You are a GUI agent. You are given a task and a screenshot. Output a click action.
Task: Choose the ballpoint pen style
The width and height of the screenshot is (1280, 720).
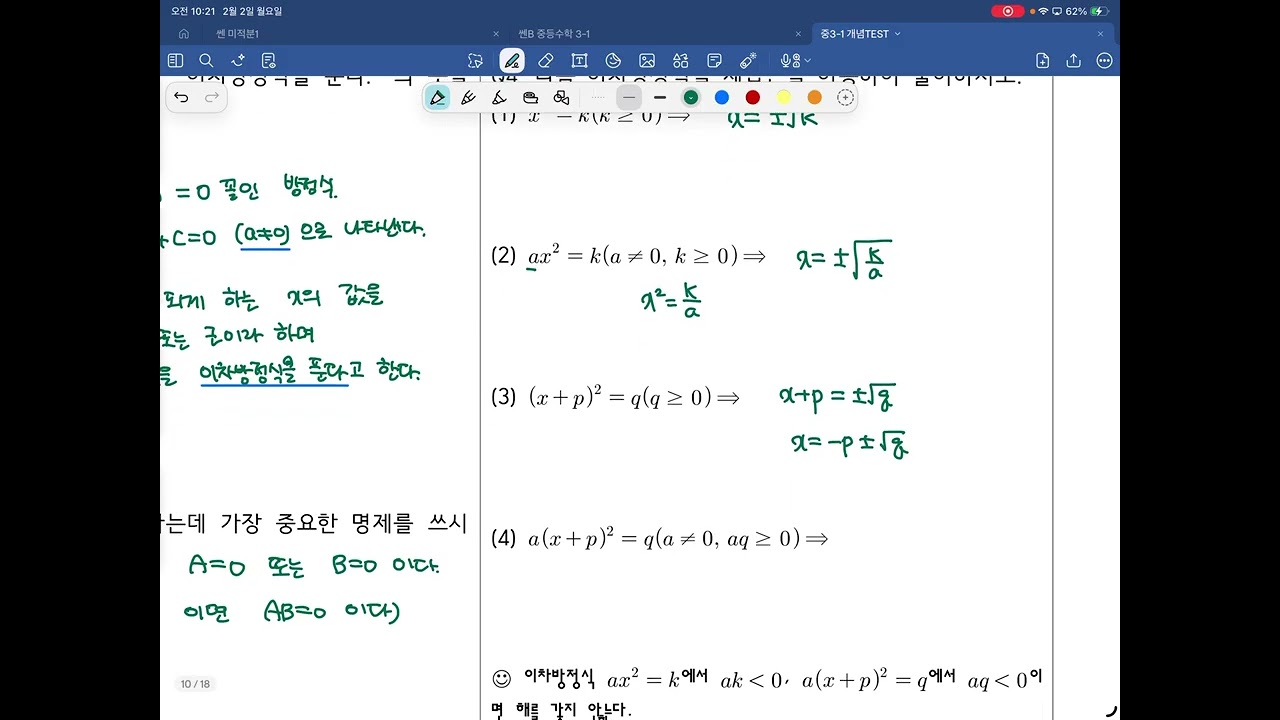coord(437,97)
